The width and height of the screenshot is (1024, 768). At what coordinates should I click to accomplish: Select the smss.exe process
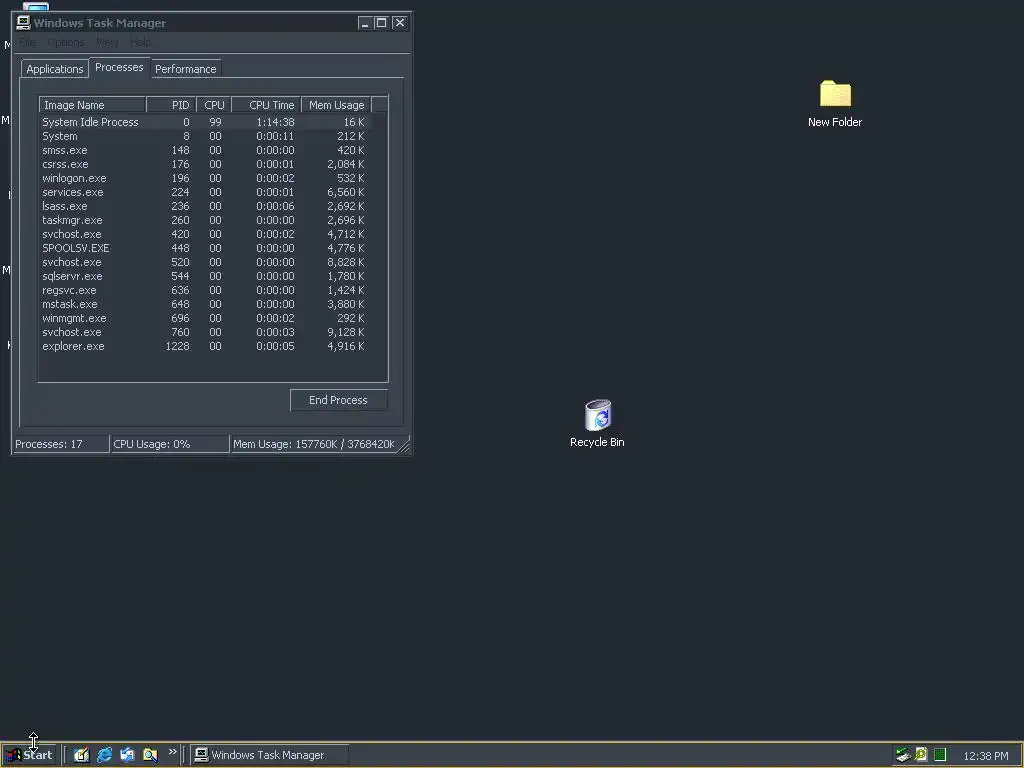[204, 150]
